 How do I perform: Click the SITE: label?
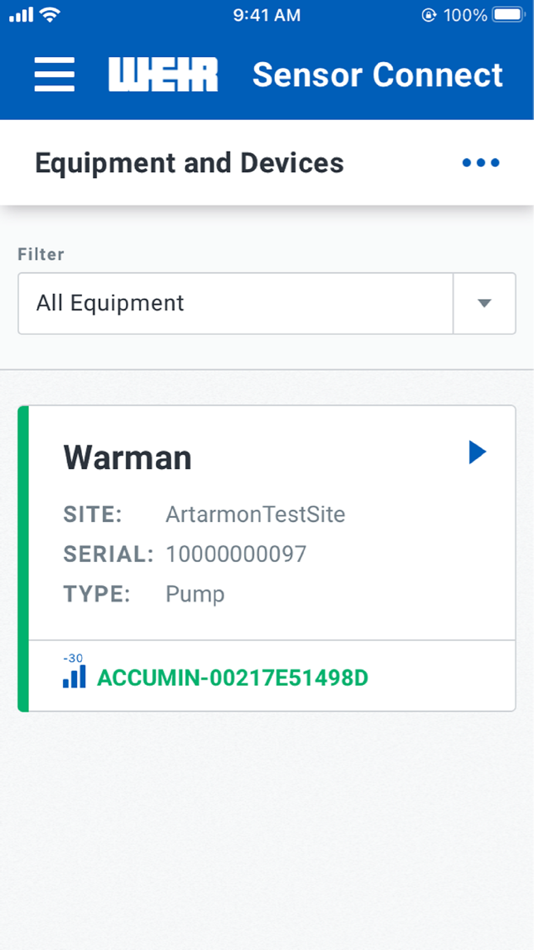[x=93, y=514]
